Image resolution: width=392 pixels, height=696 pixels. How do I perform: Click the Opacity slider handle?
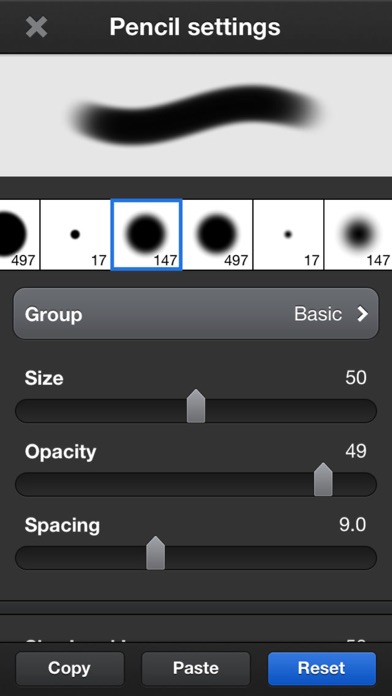click(323, 479)
